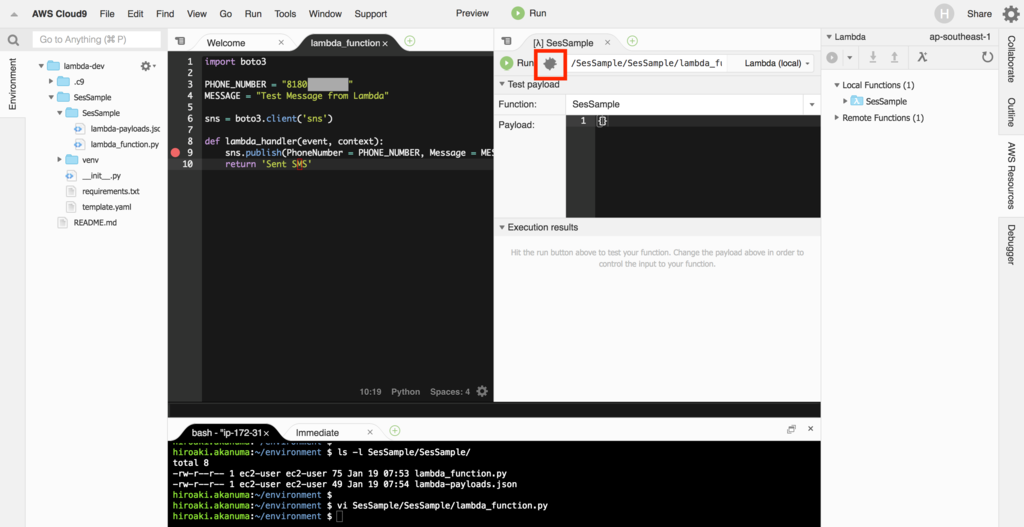Click the download import arrow icon in Lambda panel
The image size is (1024, 527).
tap(872, 57)
